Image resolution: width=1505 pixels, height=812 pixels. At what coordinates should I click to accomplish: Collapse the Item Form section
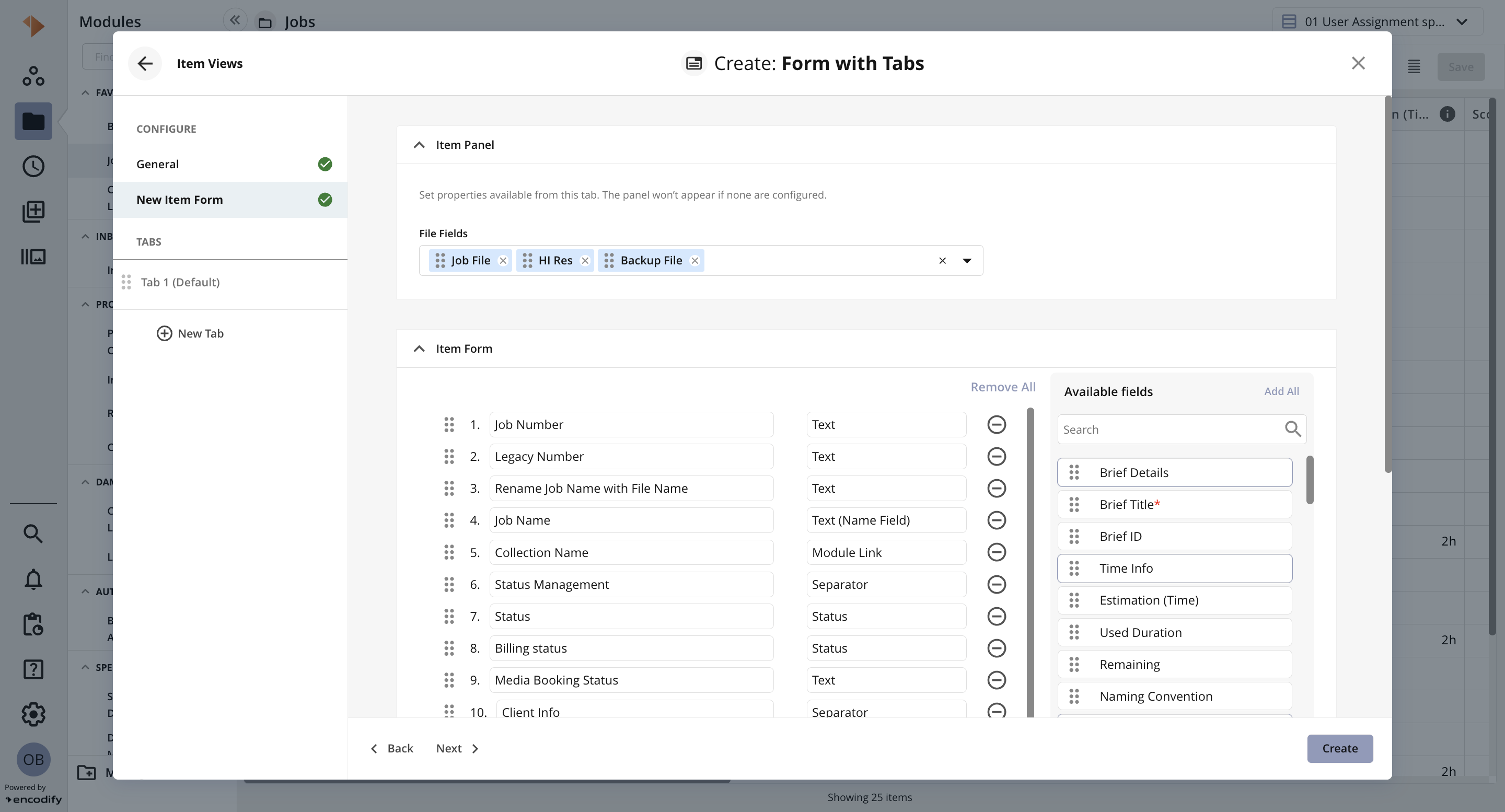click(x=419, y=349)
